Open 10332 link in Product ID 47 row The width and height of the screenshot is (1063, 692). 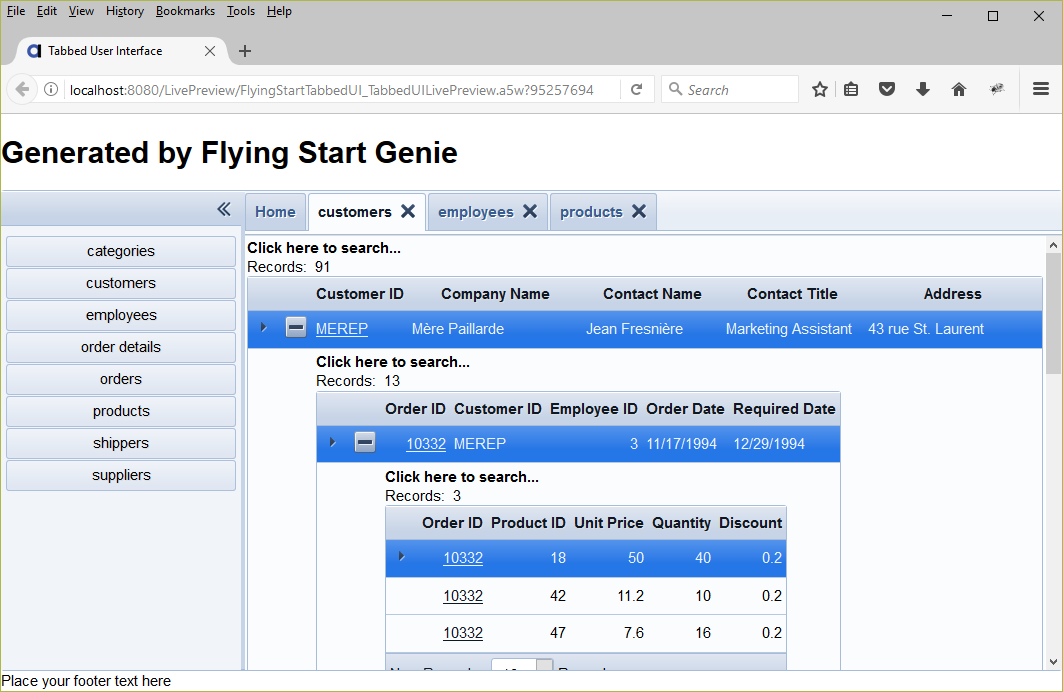(x=463, y=633)
